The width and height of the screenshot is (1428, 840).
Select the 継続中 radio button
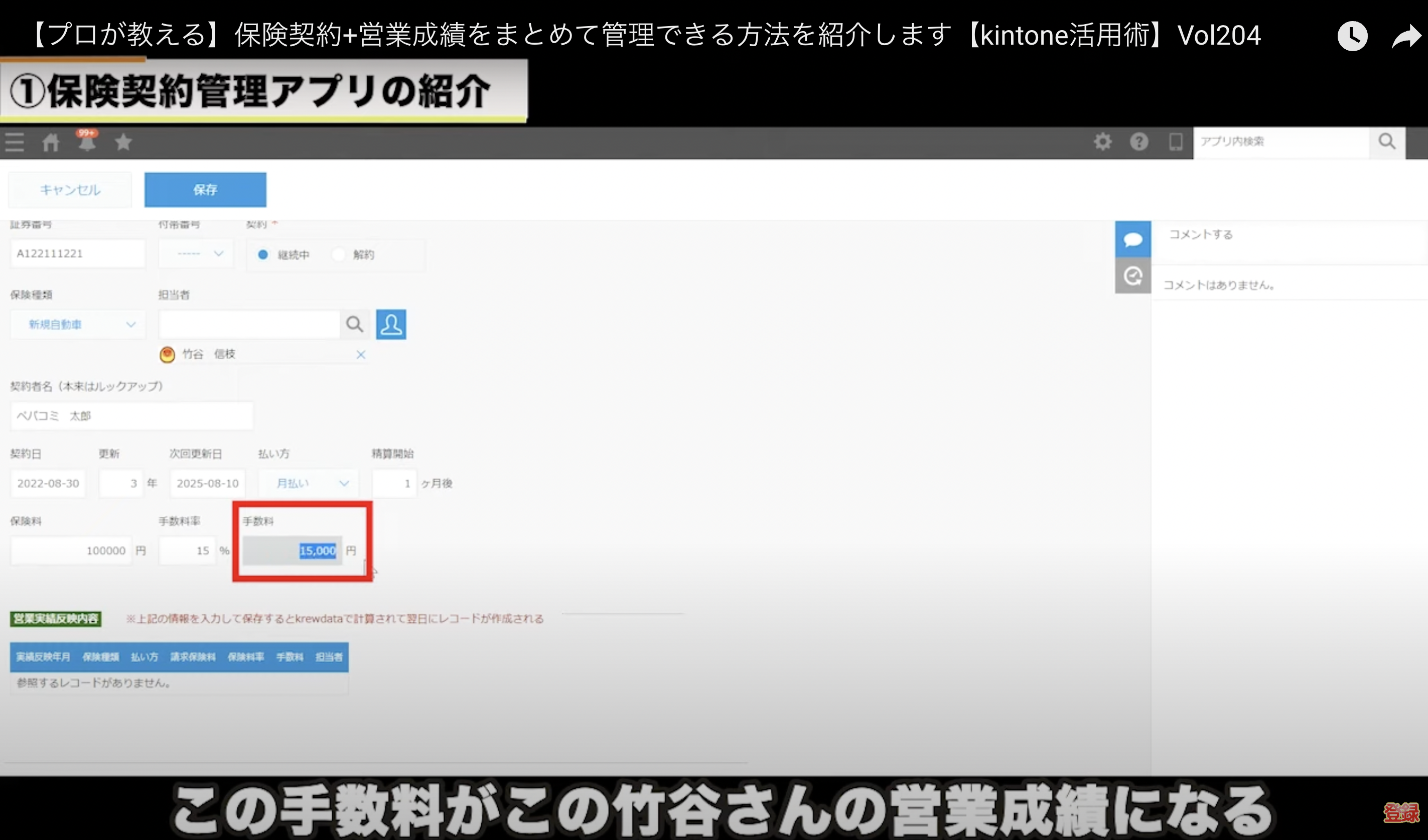point(263,254)
